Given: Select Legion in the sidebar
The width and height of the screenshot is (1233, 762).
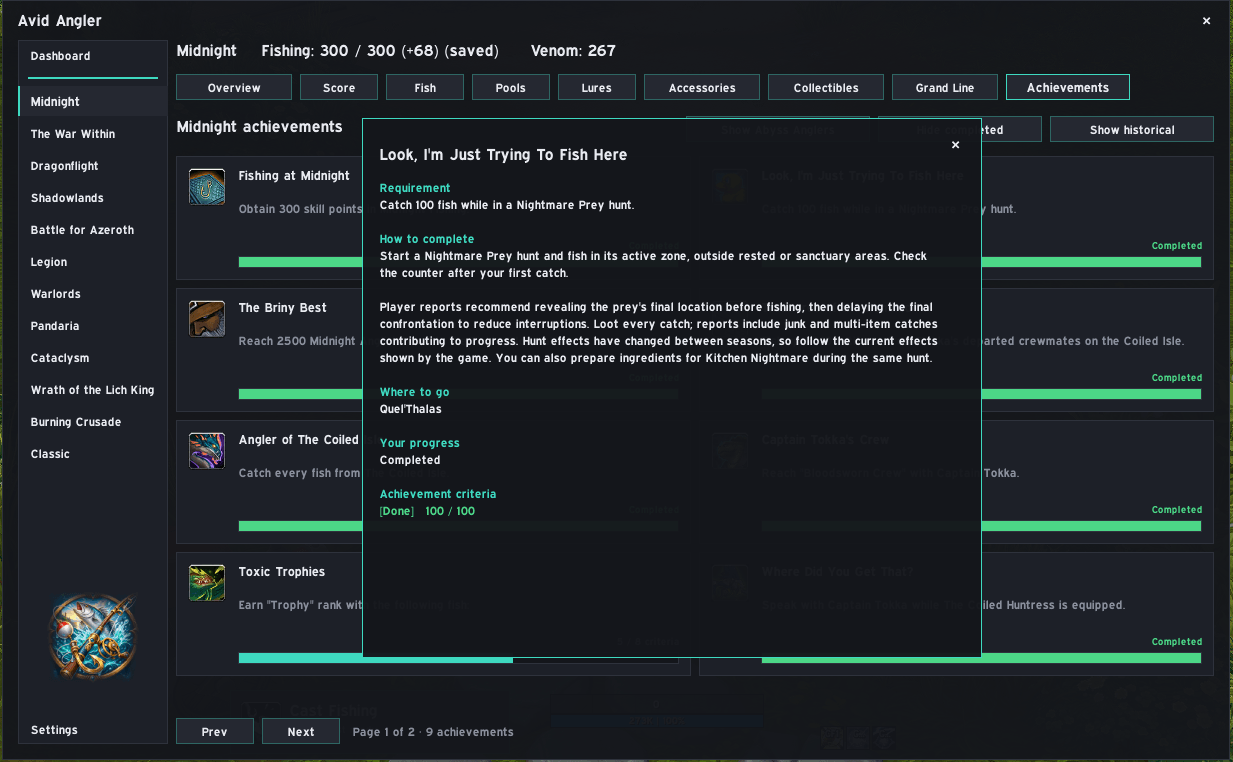Looking at the screenshot, I should [93, 262].
